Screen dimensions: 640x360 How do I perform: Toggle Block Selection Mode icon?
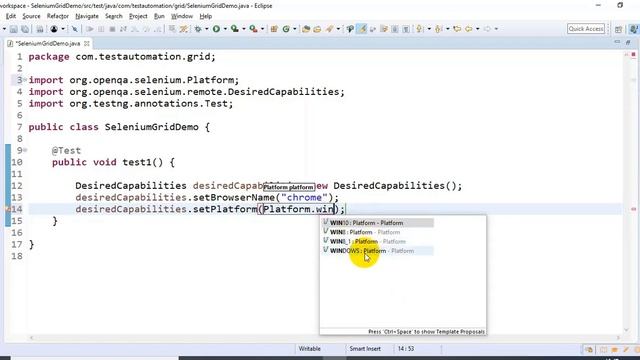tap(395, 29)
